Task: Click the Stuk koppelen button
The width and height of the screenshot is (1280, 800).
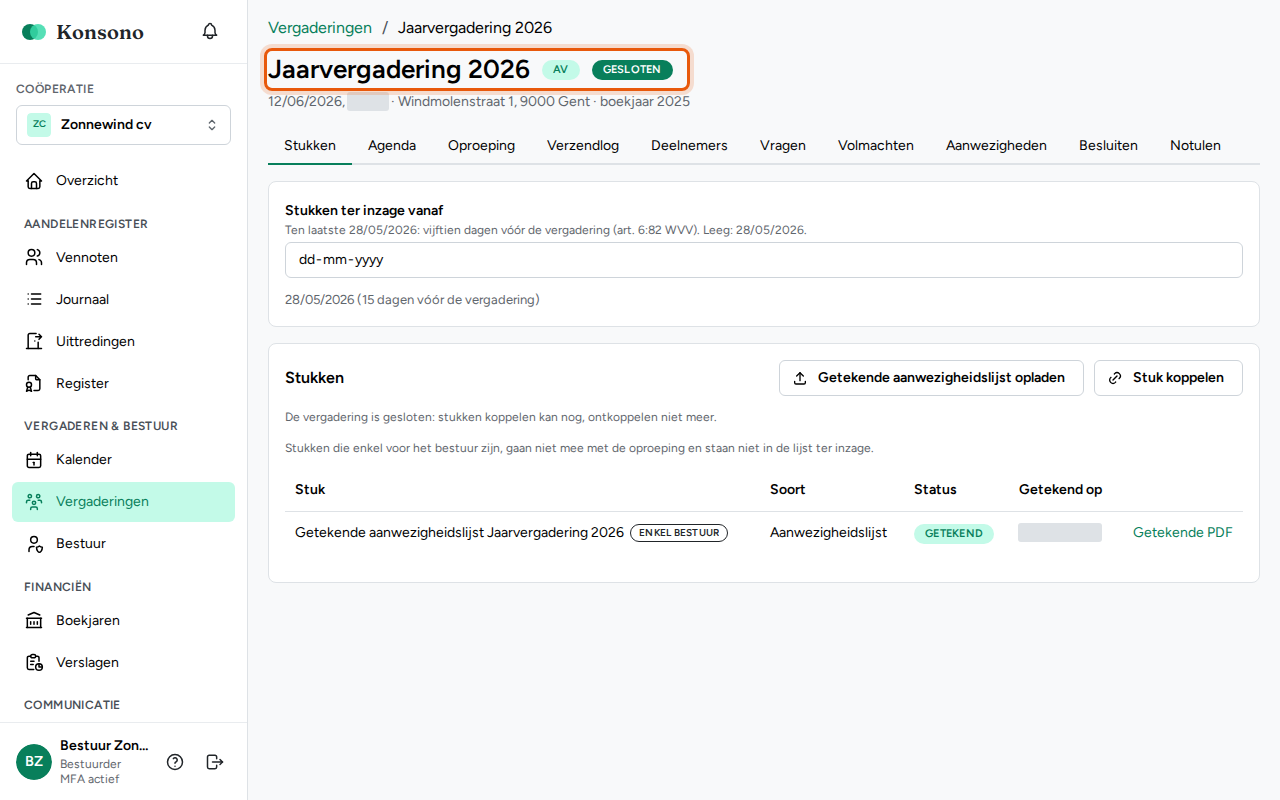Action: (x=1168, y=378)
